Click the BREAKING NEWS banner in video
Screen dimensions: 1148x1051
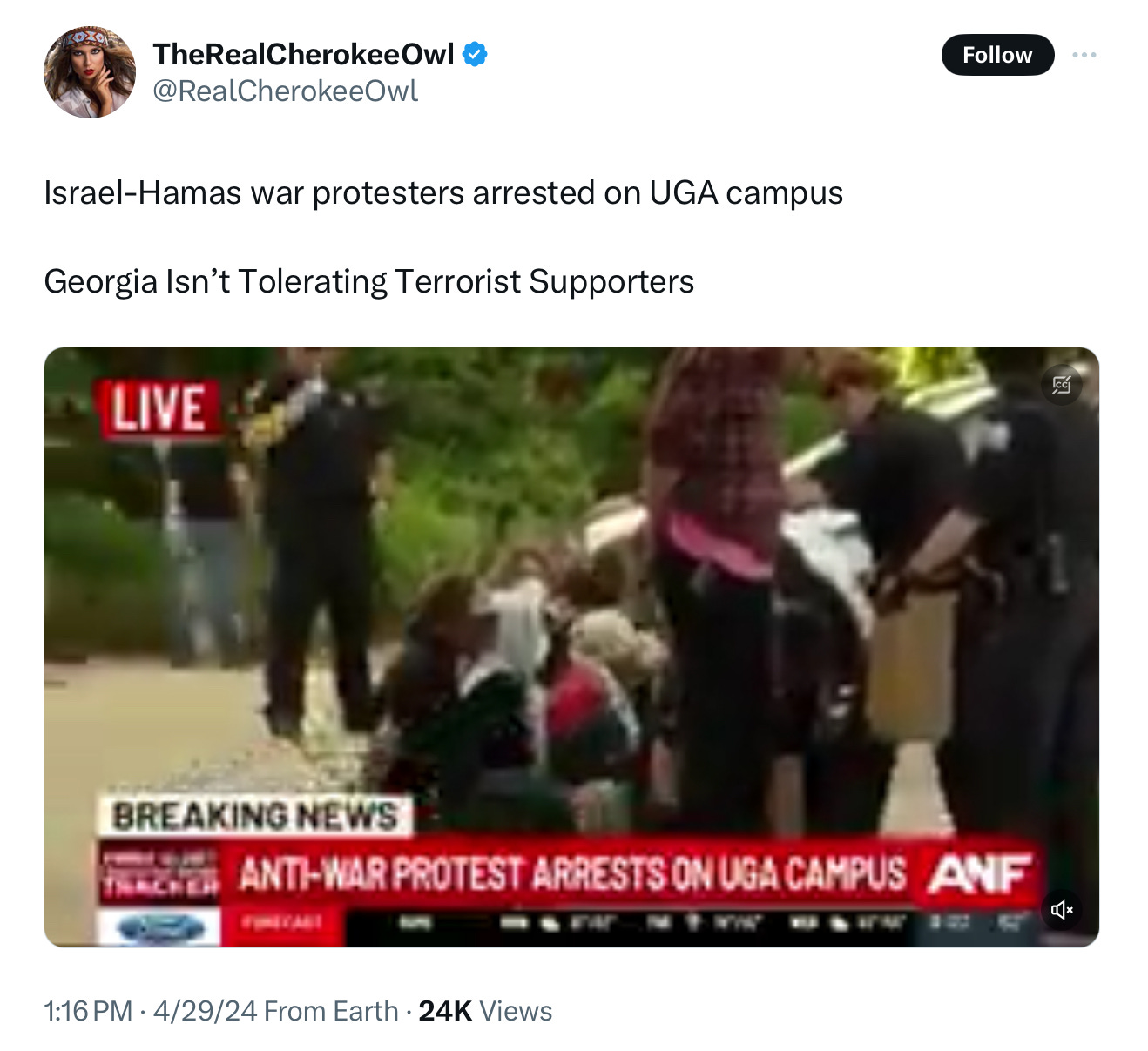point(255,816)
